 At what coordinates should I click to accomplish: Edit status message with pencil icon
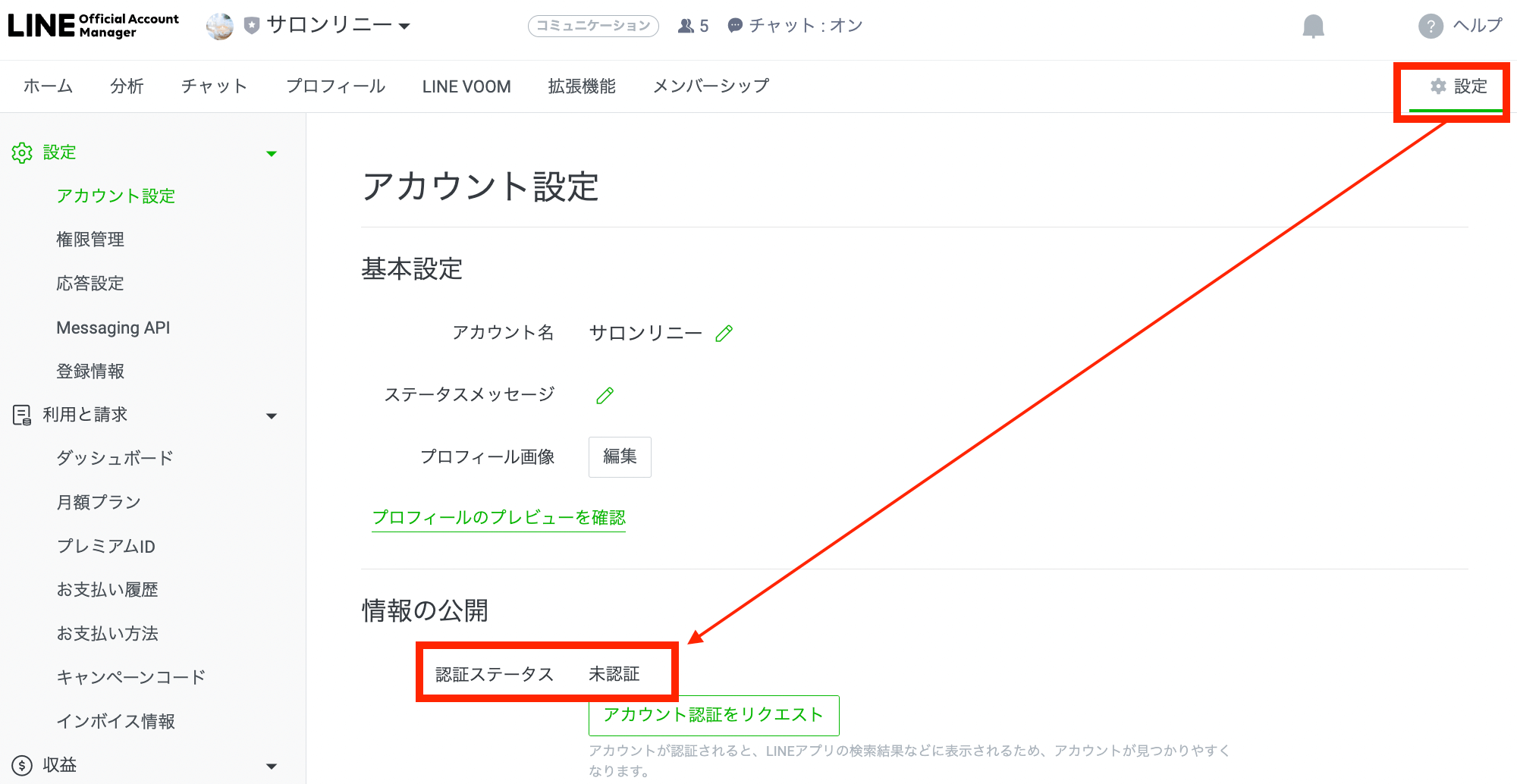pos(605,396)
